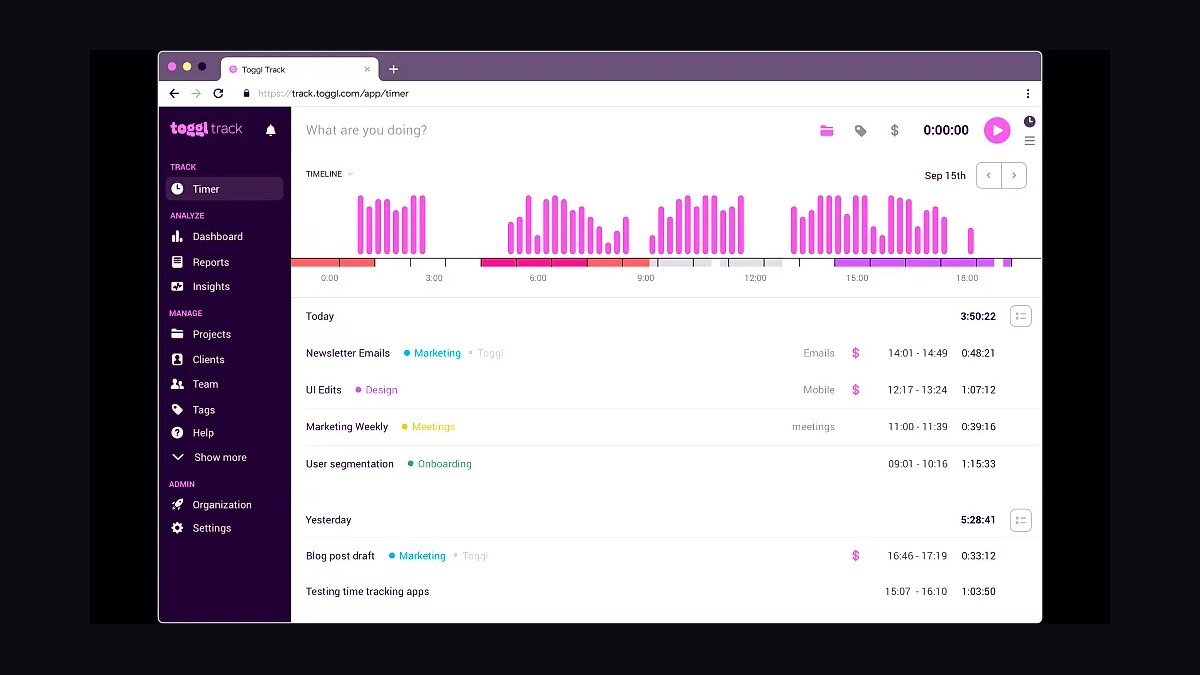Click the red timeline block near 0:00
The height and width of the screenshot is (675, 1200).
tap(333, 263)
